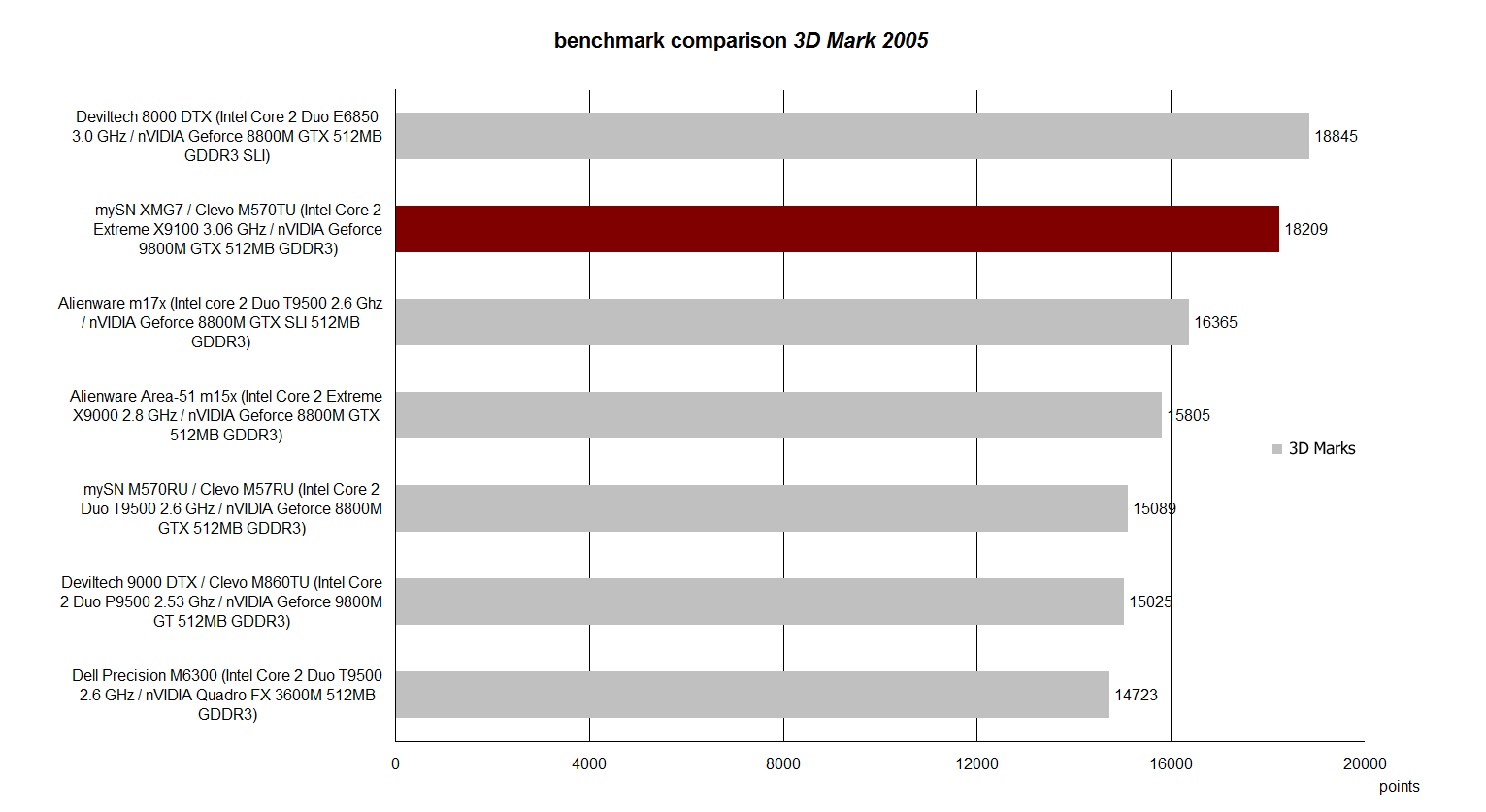
Task: Click the Dell Precision M6300 label
Action: [x=227, y=695]
